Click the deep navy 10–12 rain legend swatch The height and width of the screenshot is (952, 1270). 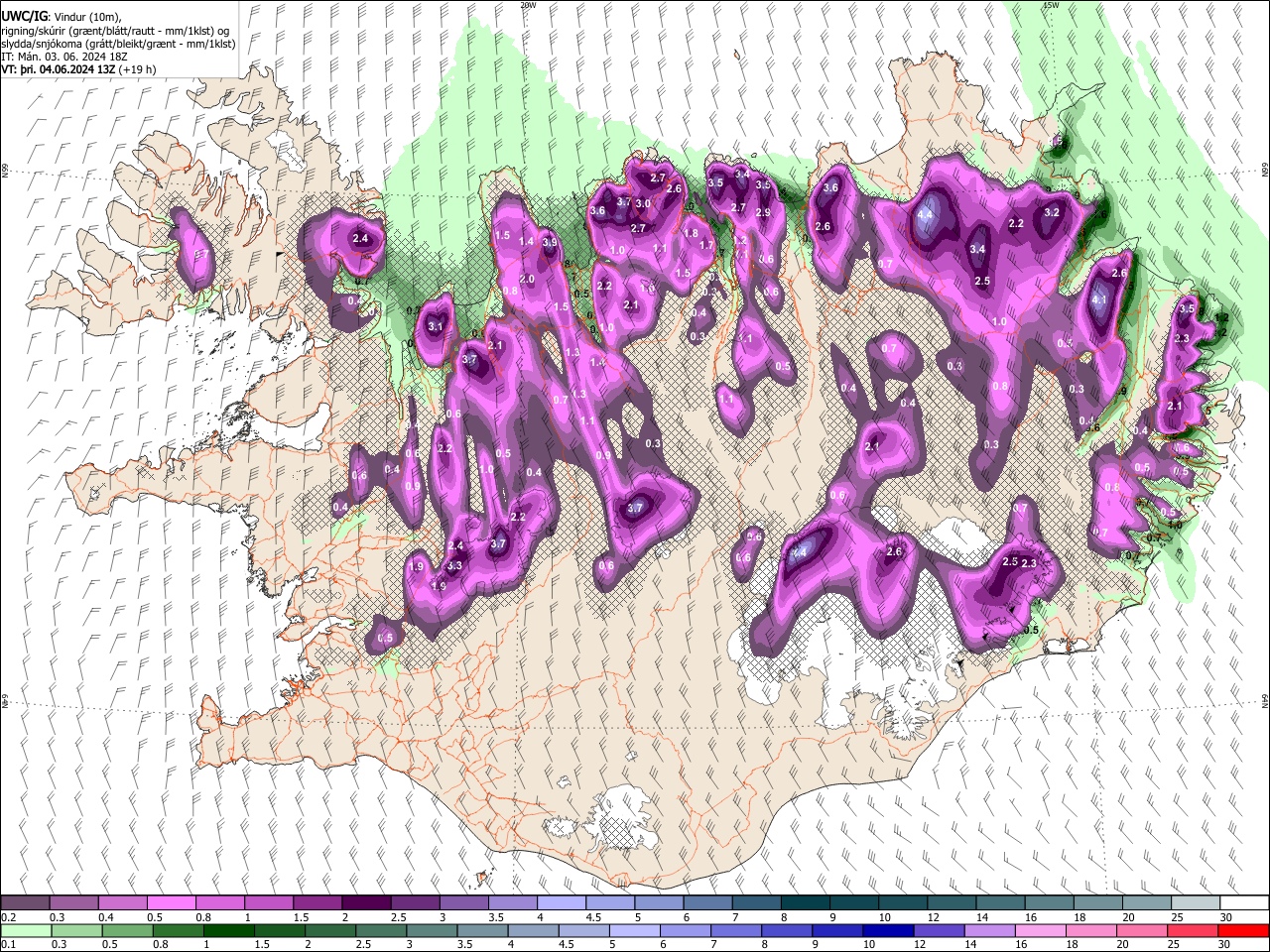click(x=888, y=931)
